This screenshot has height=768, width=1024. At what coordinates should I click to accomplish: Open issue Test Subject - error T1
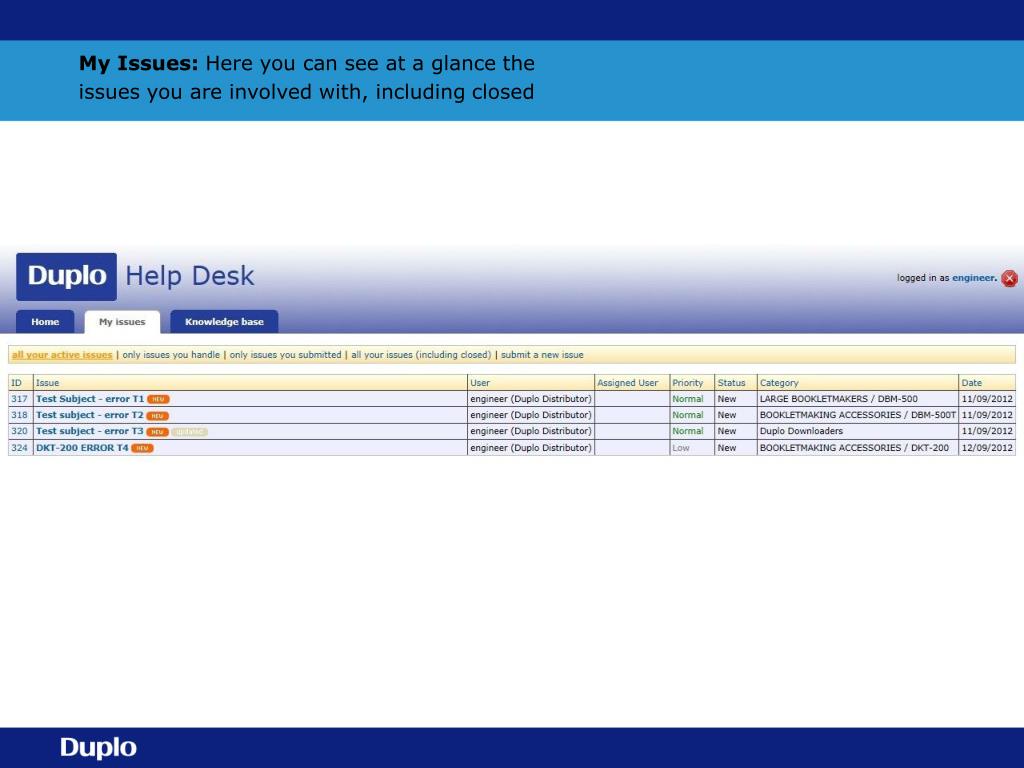89,398
